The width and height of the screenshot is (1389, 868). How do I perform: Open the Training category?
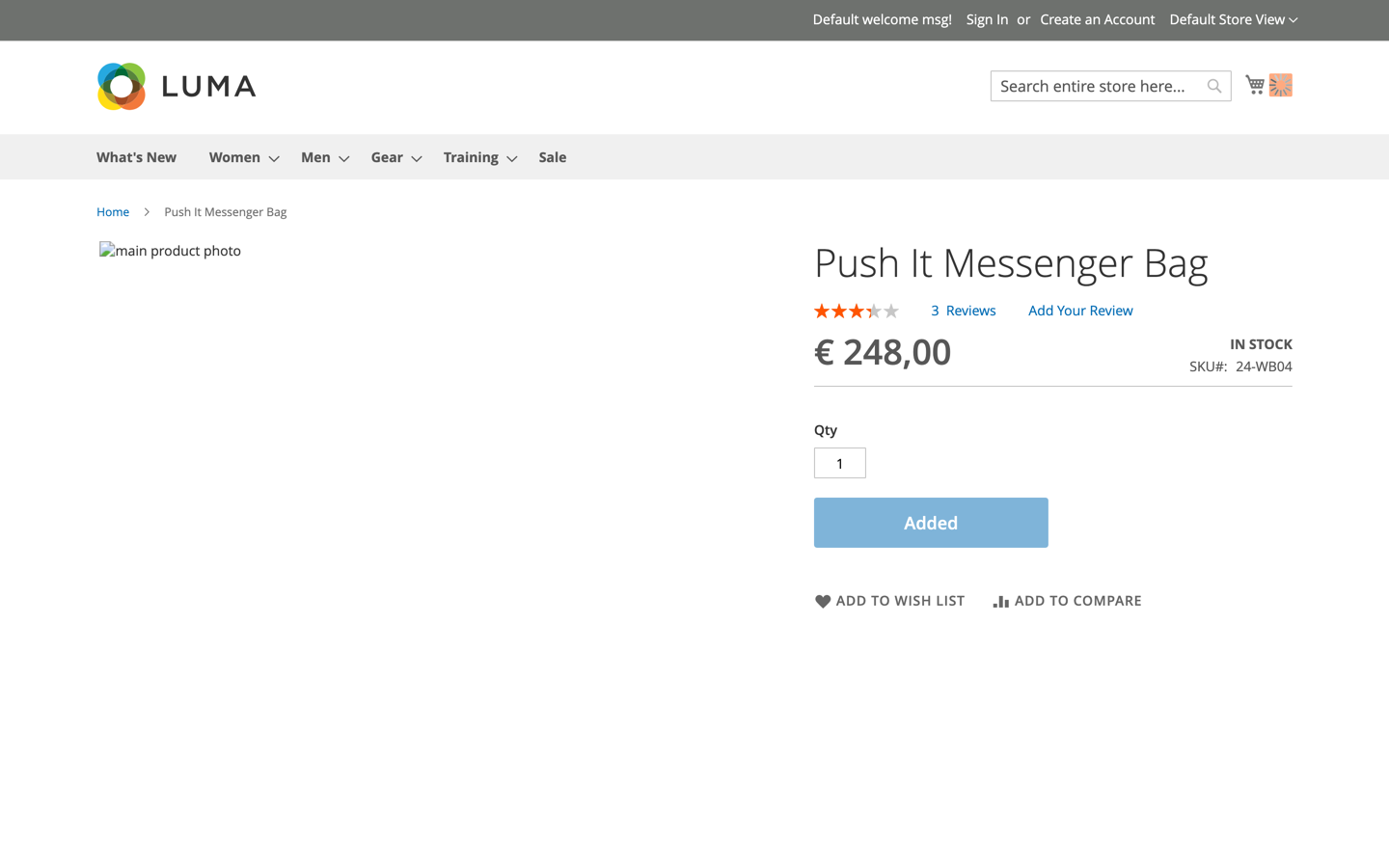coord(471,157)
